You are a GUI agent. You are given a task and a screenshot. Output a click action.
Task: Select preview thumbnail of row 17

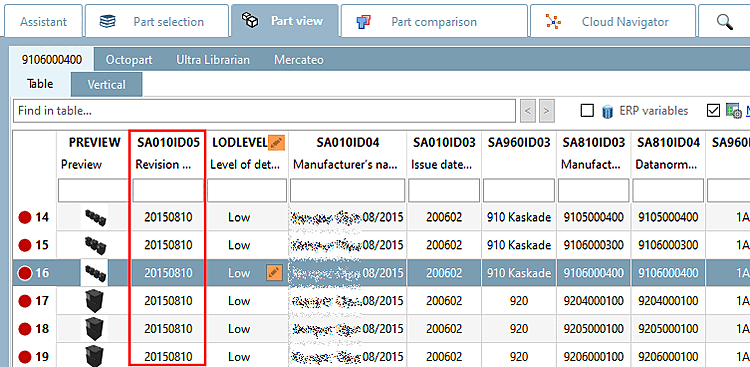94,300
